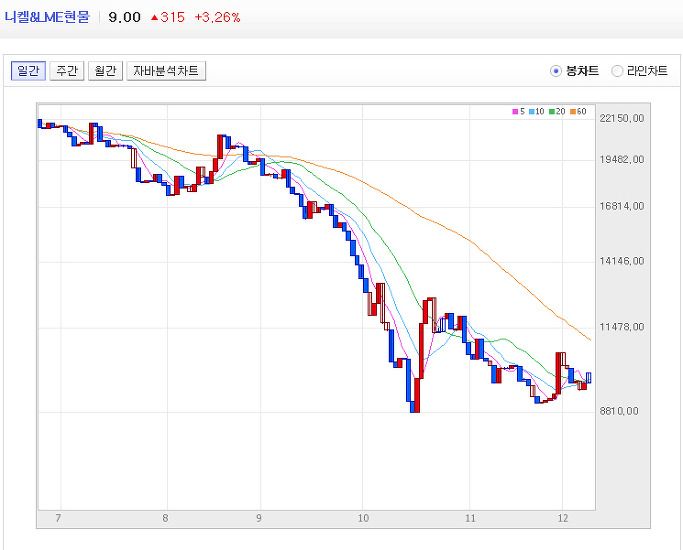Open the 자바분석차트 analysis chart
Viewport: 683px width, 550px height.
pos(166,71)
